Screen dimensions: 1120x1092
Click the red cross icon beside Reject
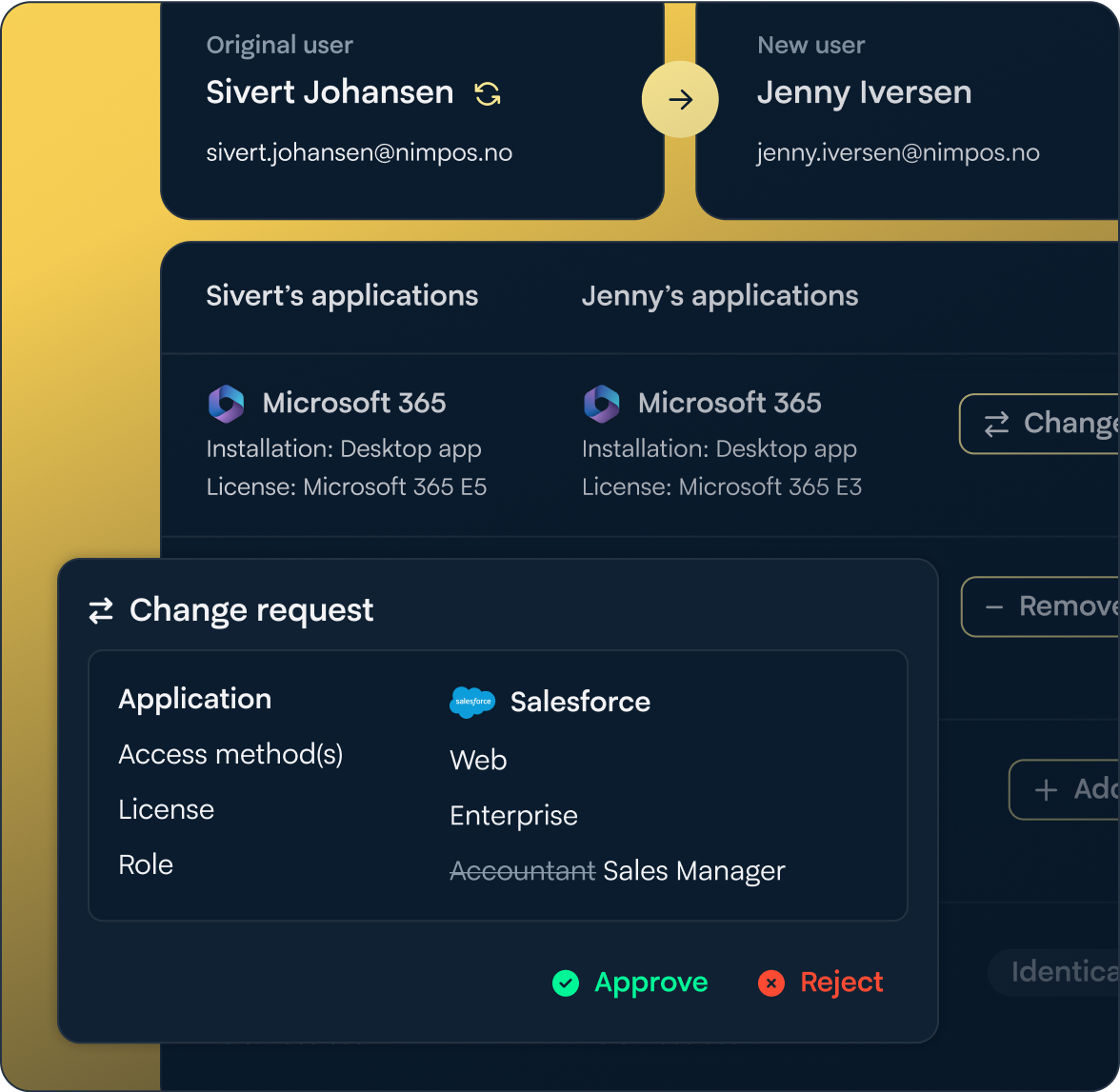(771, 983)
